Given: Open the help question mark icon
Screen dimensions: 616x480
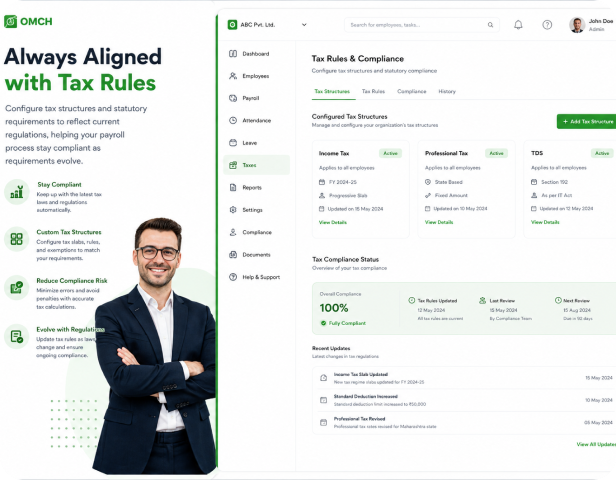Looking at the screenshot, I should [x=547, y=25].
